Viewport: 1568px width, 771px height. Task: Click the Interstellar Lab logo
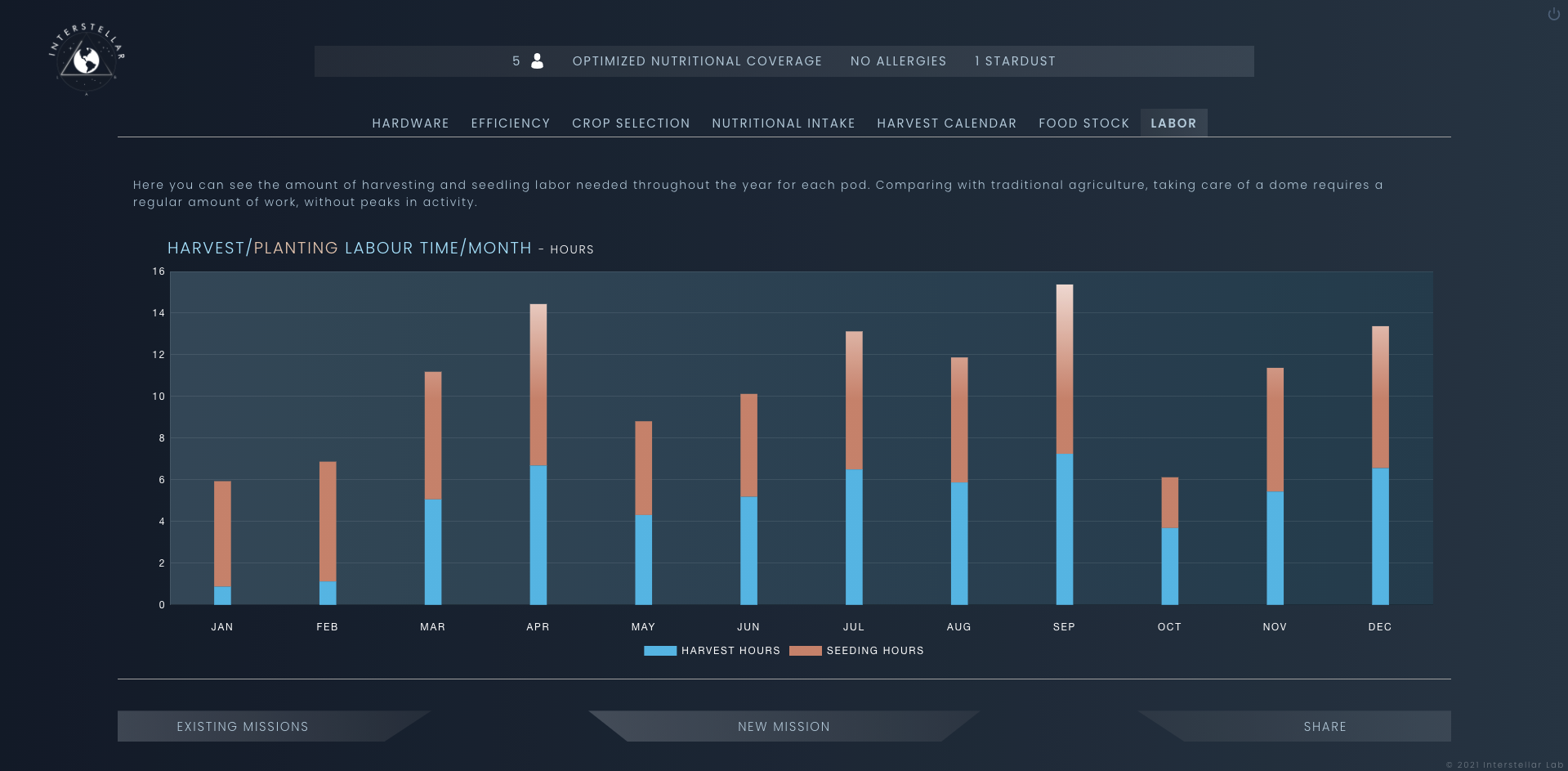point(86,56)
